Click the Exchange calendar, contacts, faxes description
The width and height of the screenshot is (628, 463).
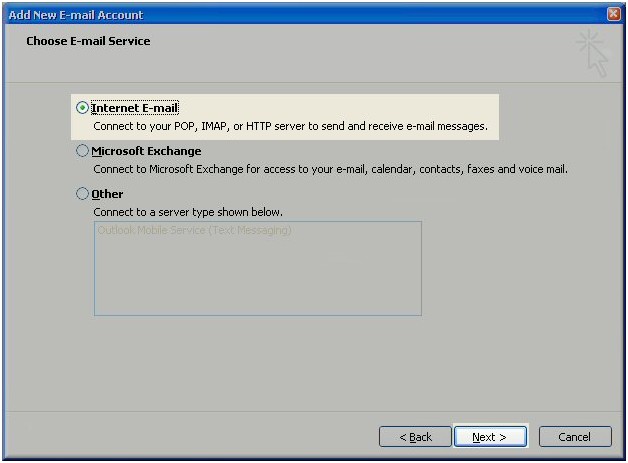point(330,170)
